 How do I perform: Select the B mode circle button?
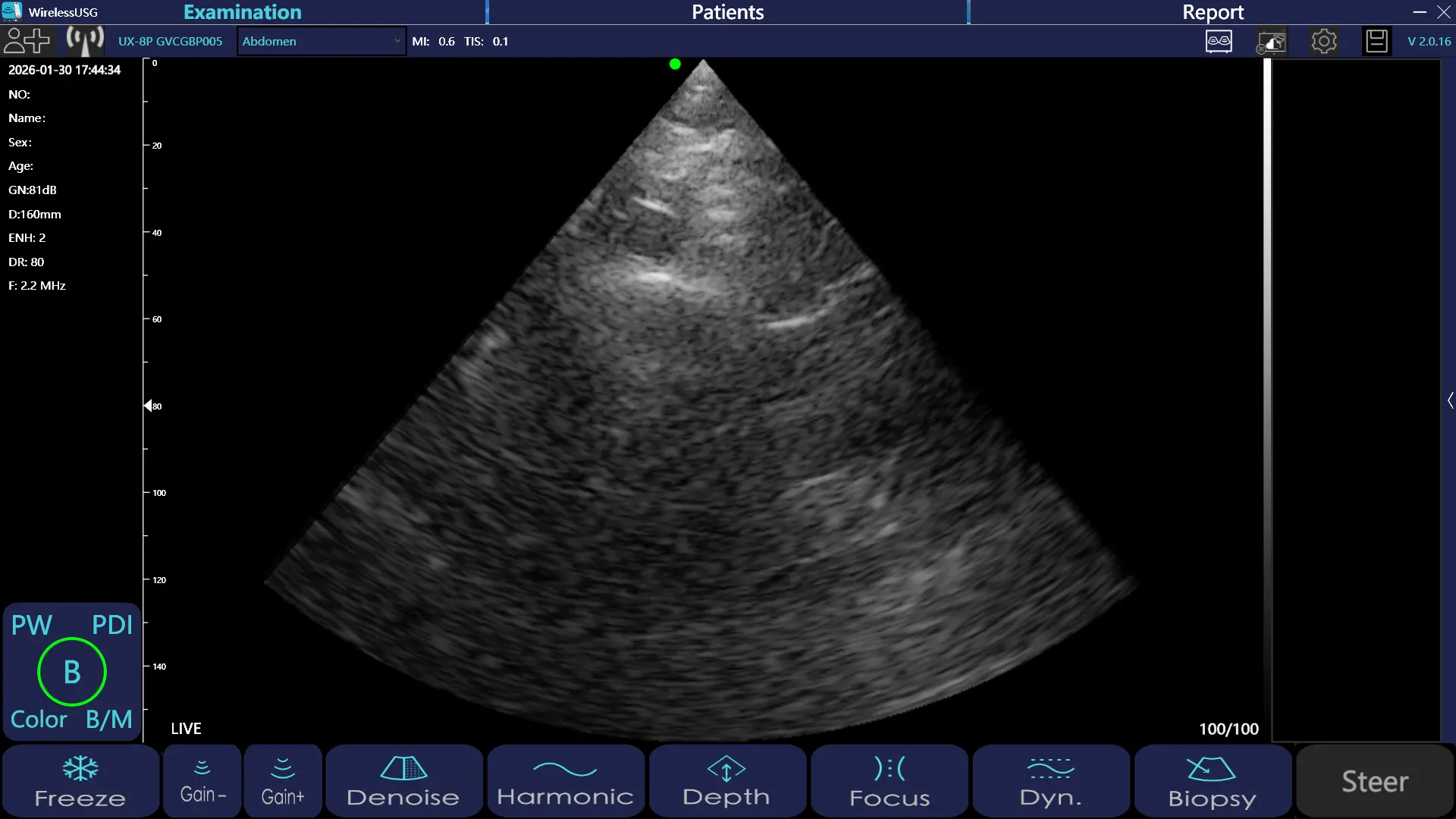pyautogui.click(x=72, y=672)
